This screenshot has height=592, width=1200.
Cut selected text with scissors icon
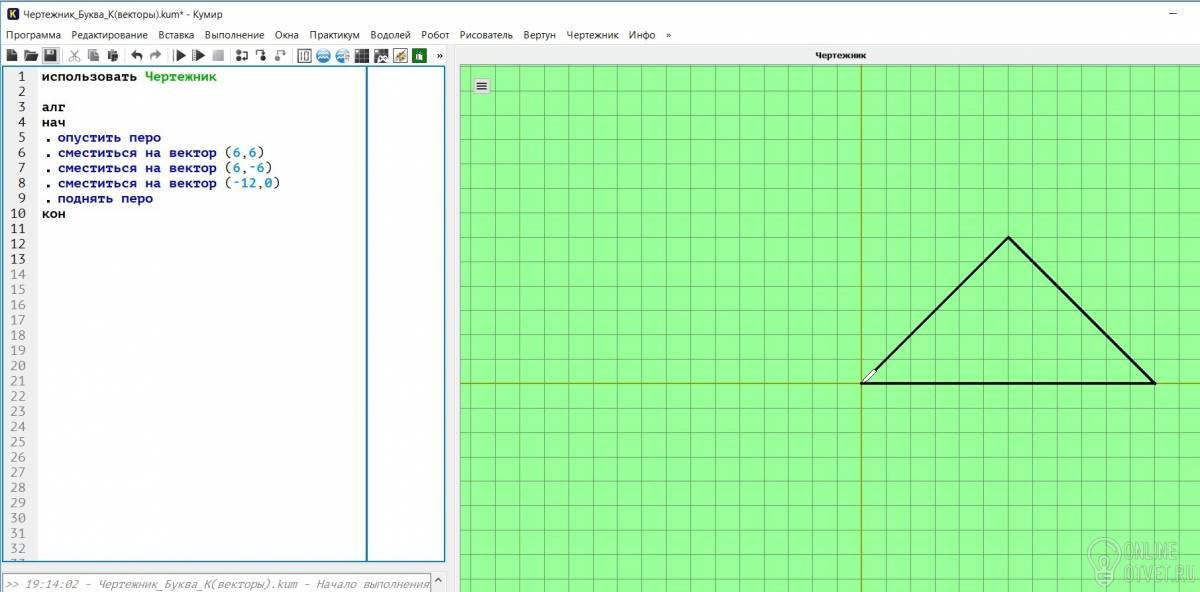coord(74,55)
